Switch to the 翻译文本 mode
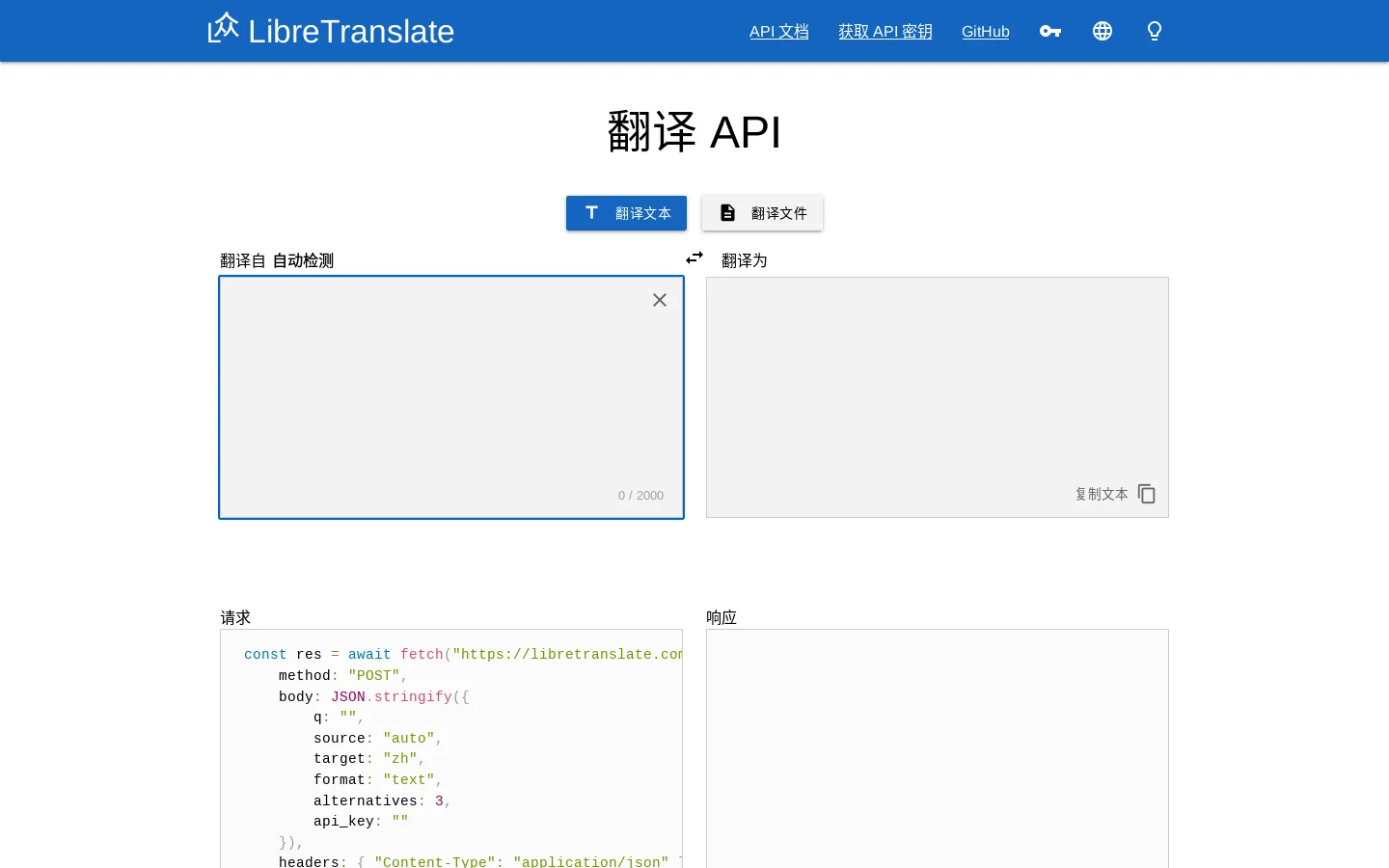This screenshot has width=1389, height=868. click(x=626, y=213)
